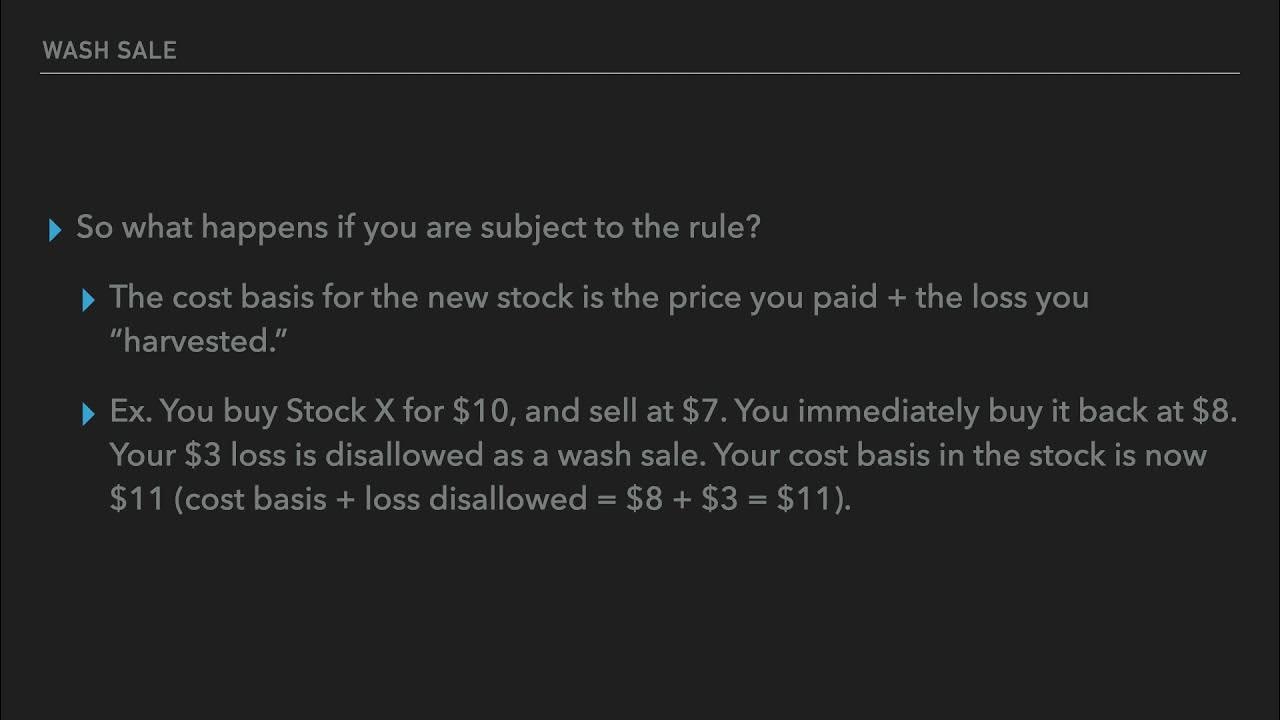The width and height of the screenshot is (1280, 720).
Task: Click the "$11" starting the last line
Action: click(x=136, y=499)
